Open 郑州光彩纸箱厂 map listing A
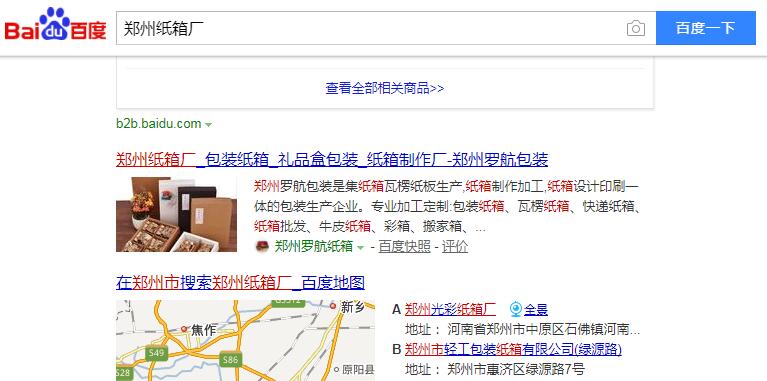The image size is (767, 381). point(451,309)
